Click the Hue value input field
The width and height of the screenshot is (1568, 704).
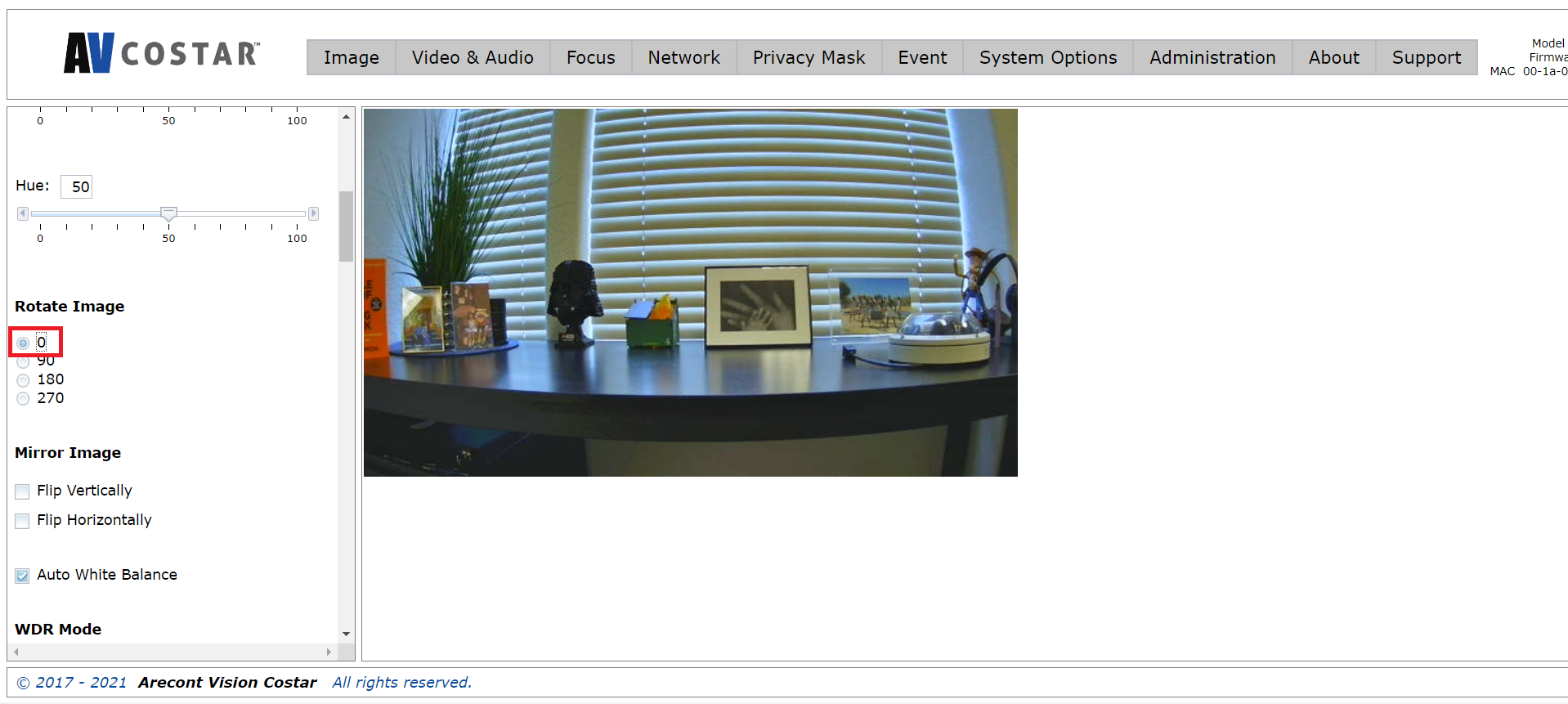tap(76, 186)
